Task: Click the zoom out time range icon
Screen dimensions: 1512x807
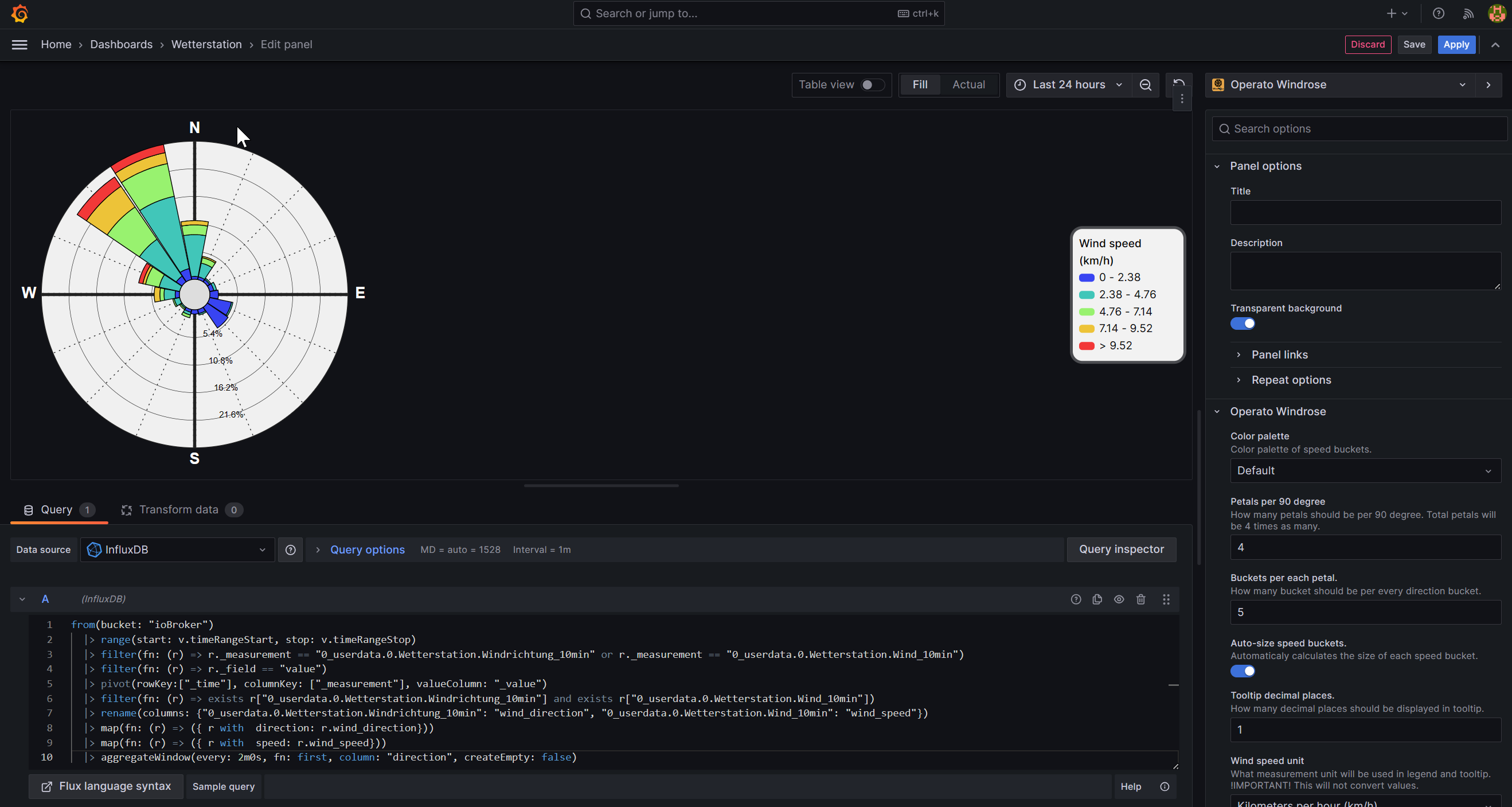Action: point(1144,84)
